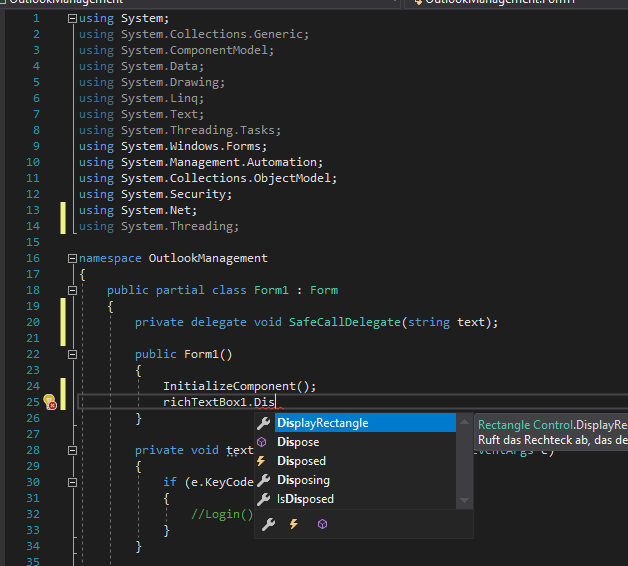
Task: Collapse the Form1 class region
Action: pos(72,290)
